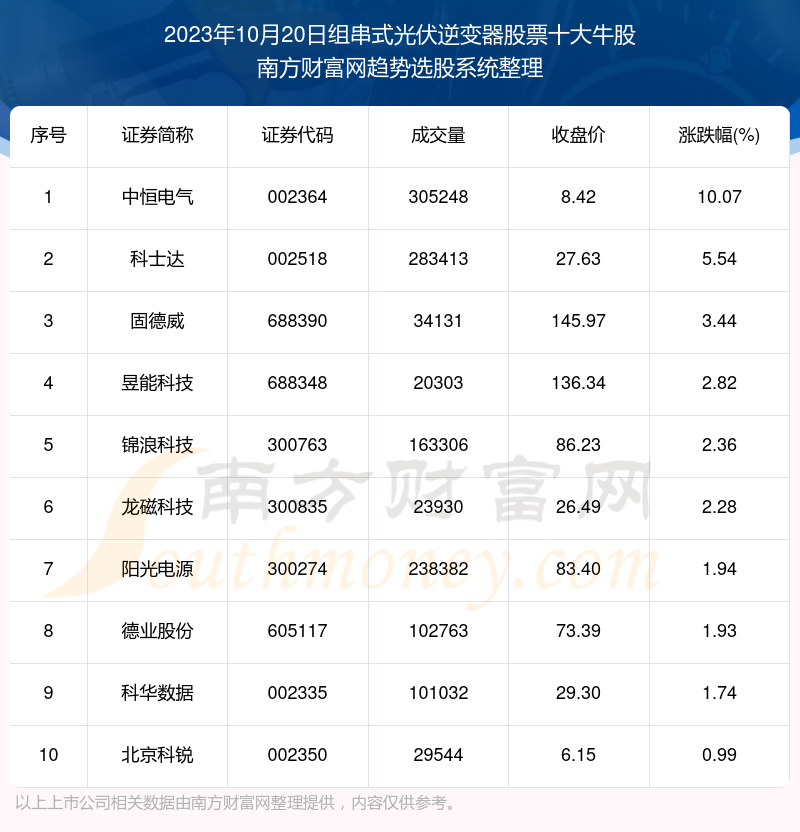Viewport: 800px width, 832px height.
Task: Click volume value 305248
Action: coord(438,197)
